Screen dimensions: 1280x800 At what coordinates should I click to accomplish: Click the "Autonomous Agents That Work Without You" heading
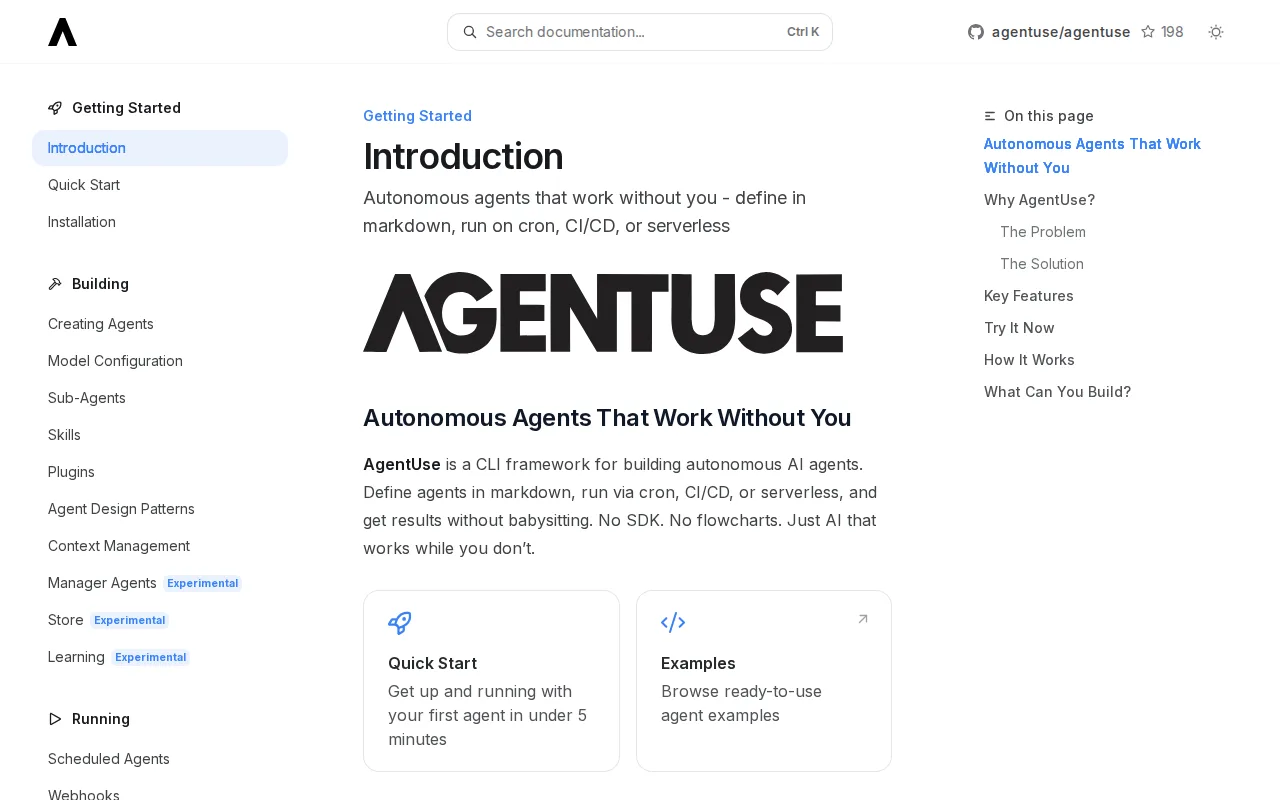coord(607,418)
